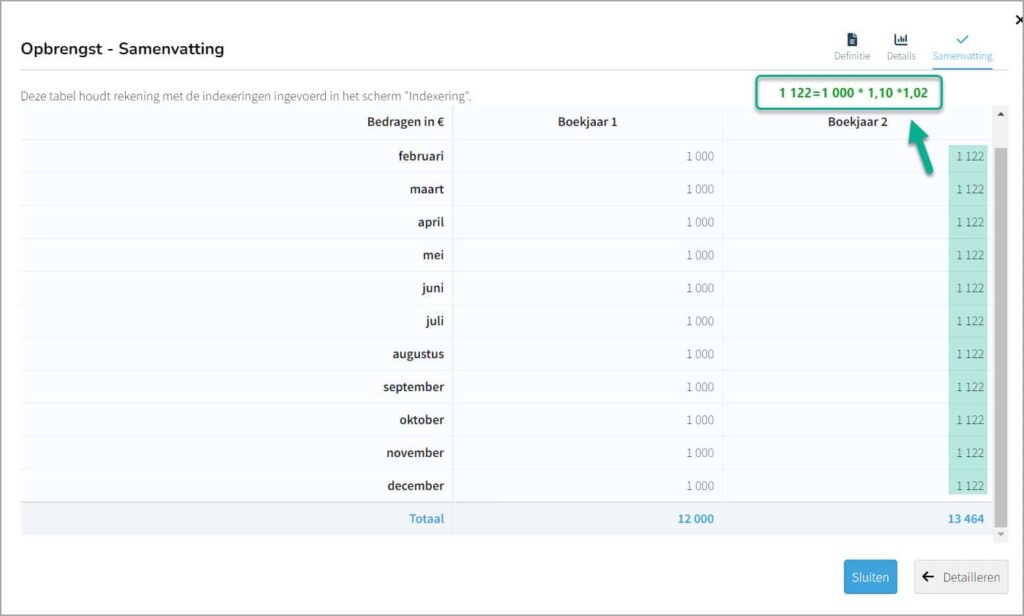Select the juni row label
1024x616 pixels.
point(432,288)
